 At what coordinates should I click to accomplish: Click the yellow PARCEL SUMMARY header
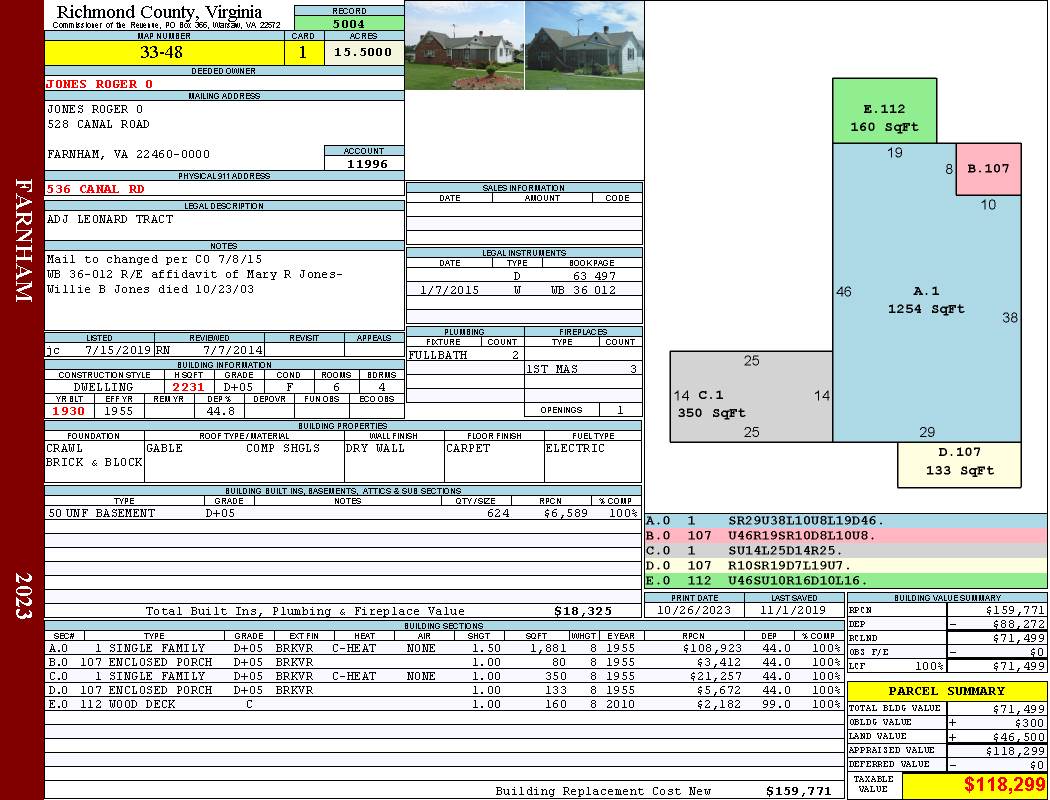pos(946,691)
